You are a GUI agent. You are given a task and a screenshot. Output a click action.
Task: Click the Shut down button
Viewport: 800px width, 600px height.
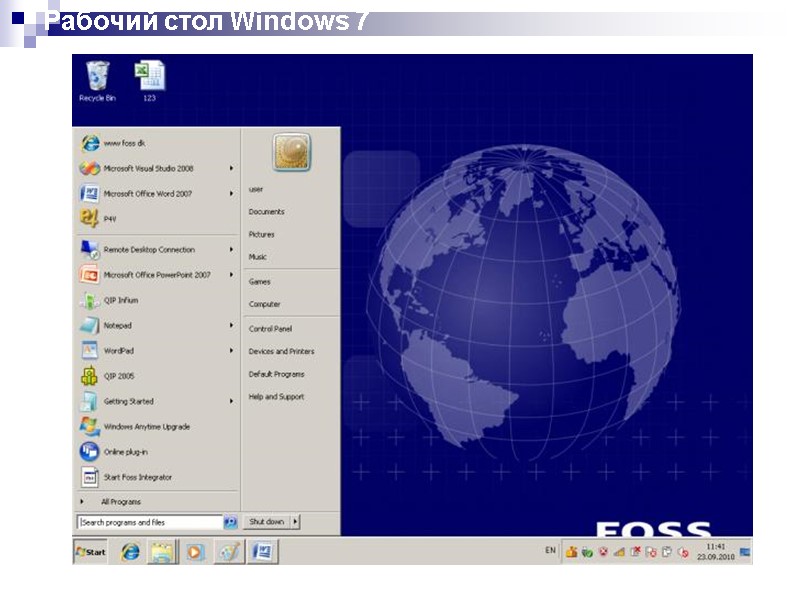coord(266,521)
